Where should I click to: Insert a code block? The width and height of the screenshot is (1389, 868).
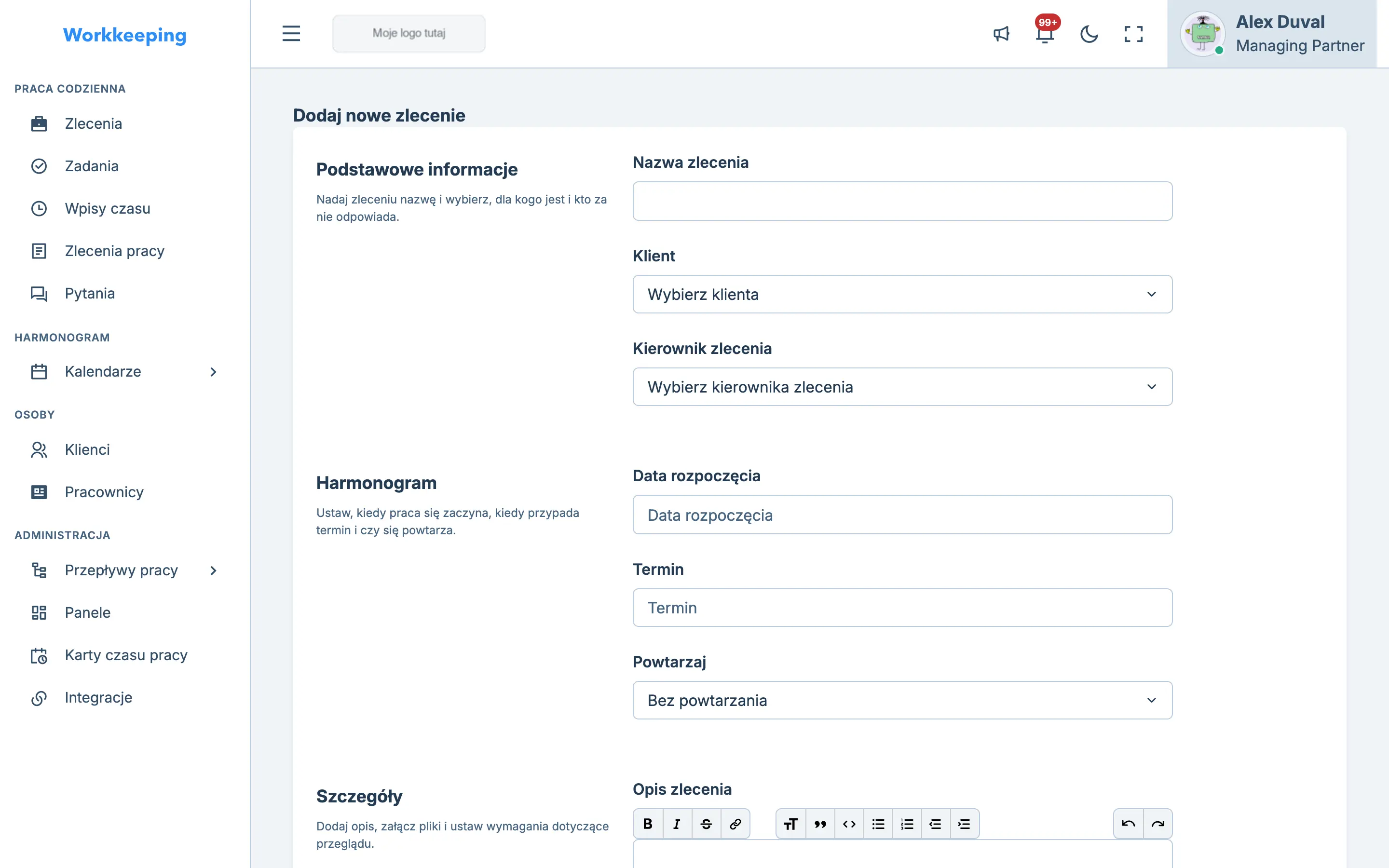[x=849, y=824]
